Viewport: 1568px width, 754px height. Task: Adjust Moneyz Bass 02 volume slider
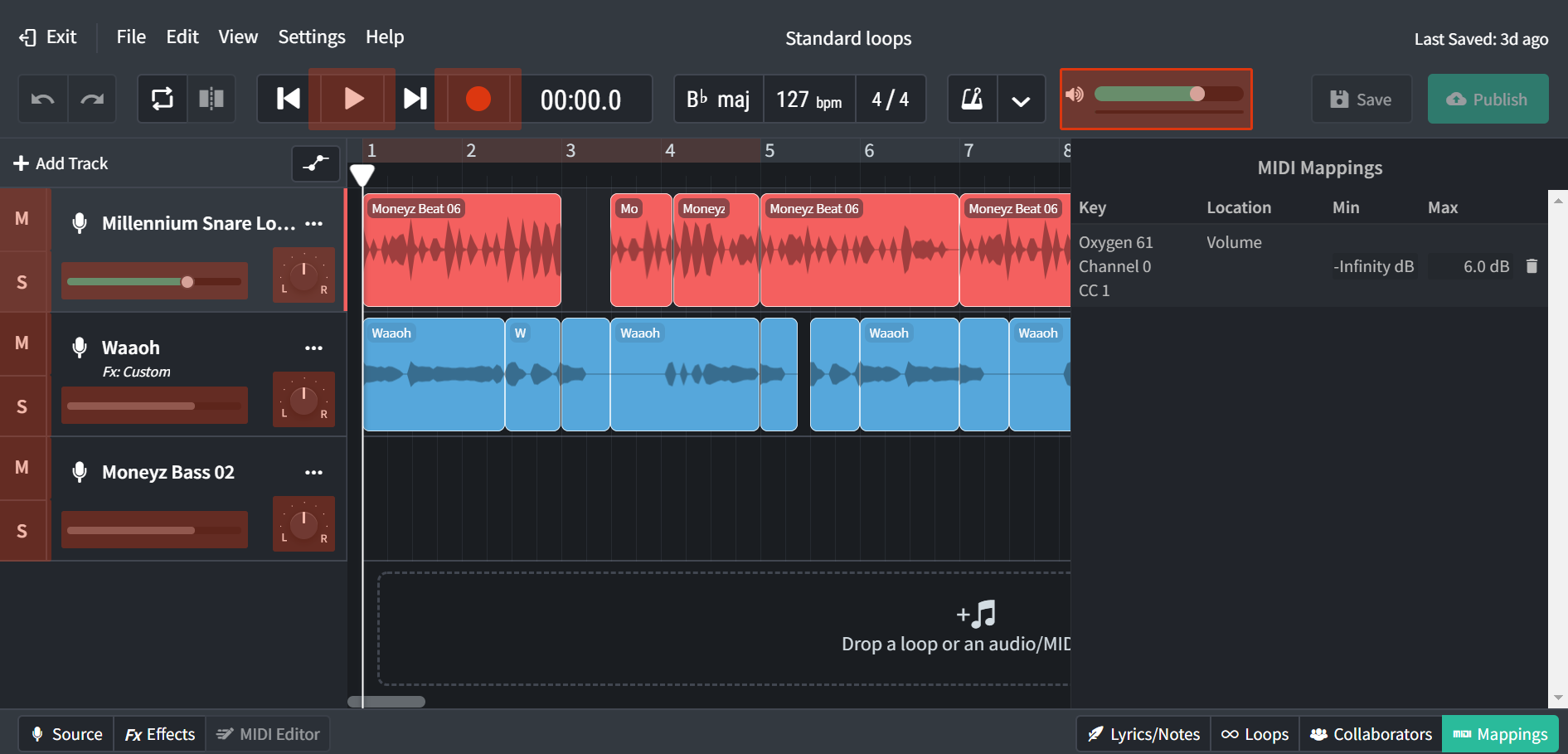pos(154,530)
